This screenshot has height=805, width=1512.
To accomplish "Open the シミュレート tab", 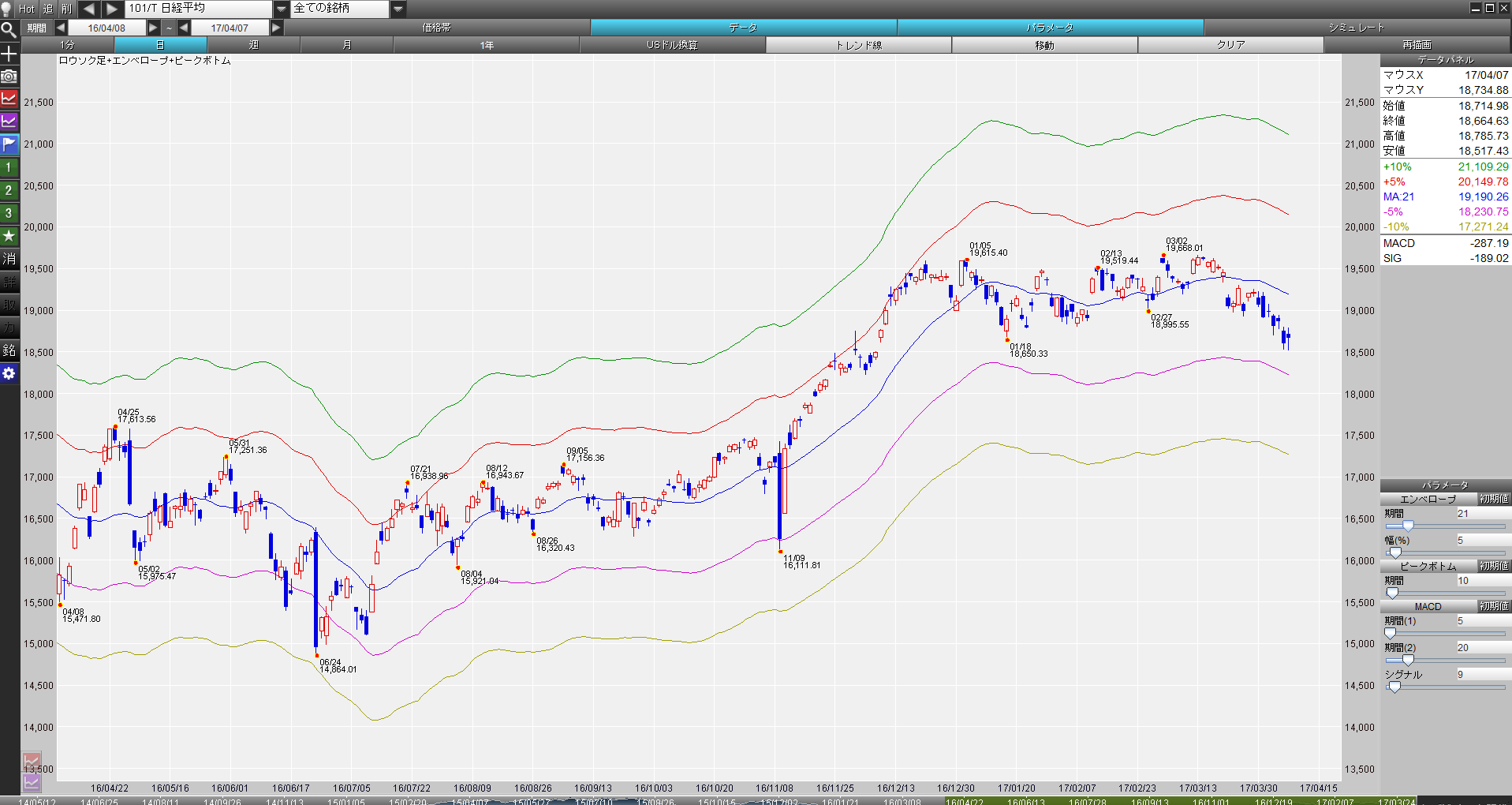I will click(x=1357, y=28).
